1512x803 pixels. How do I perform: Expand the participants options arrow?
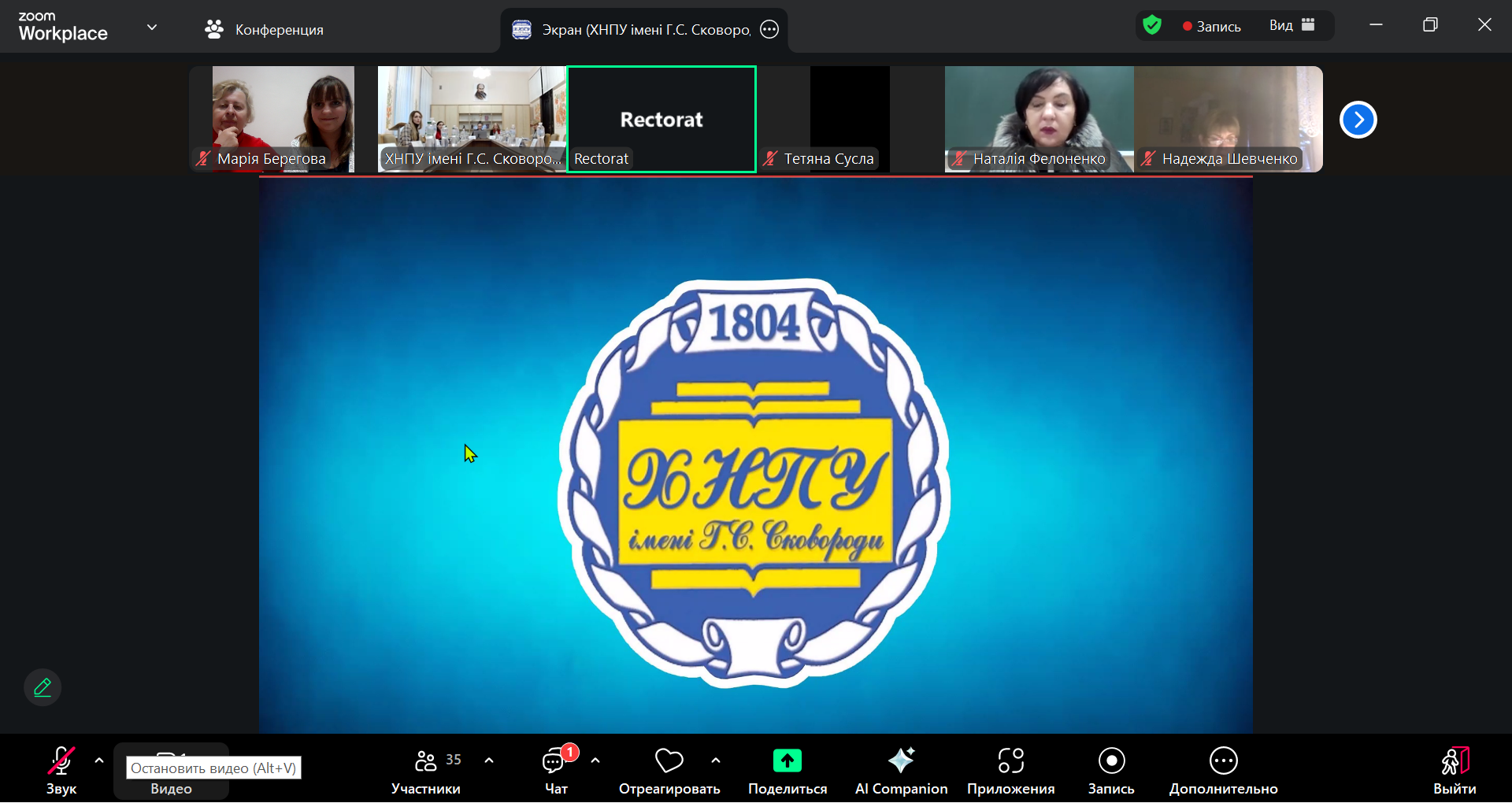tap(489, 760)
